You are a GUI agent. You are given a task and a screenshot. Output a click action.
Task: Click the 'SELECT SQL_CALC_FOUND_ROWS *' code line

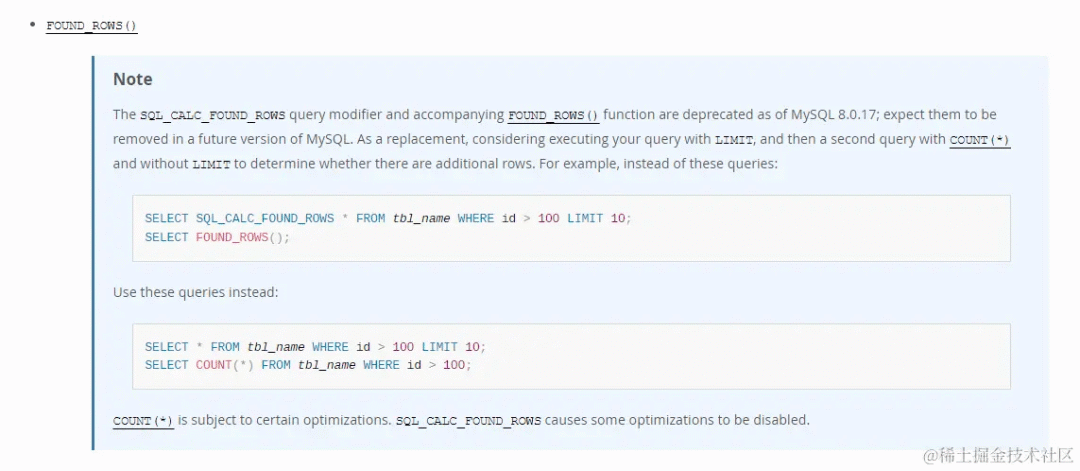[x=388, y=218]
